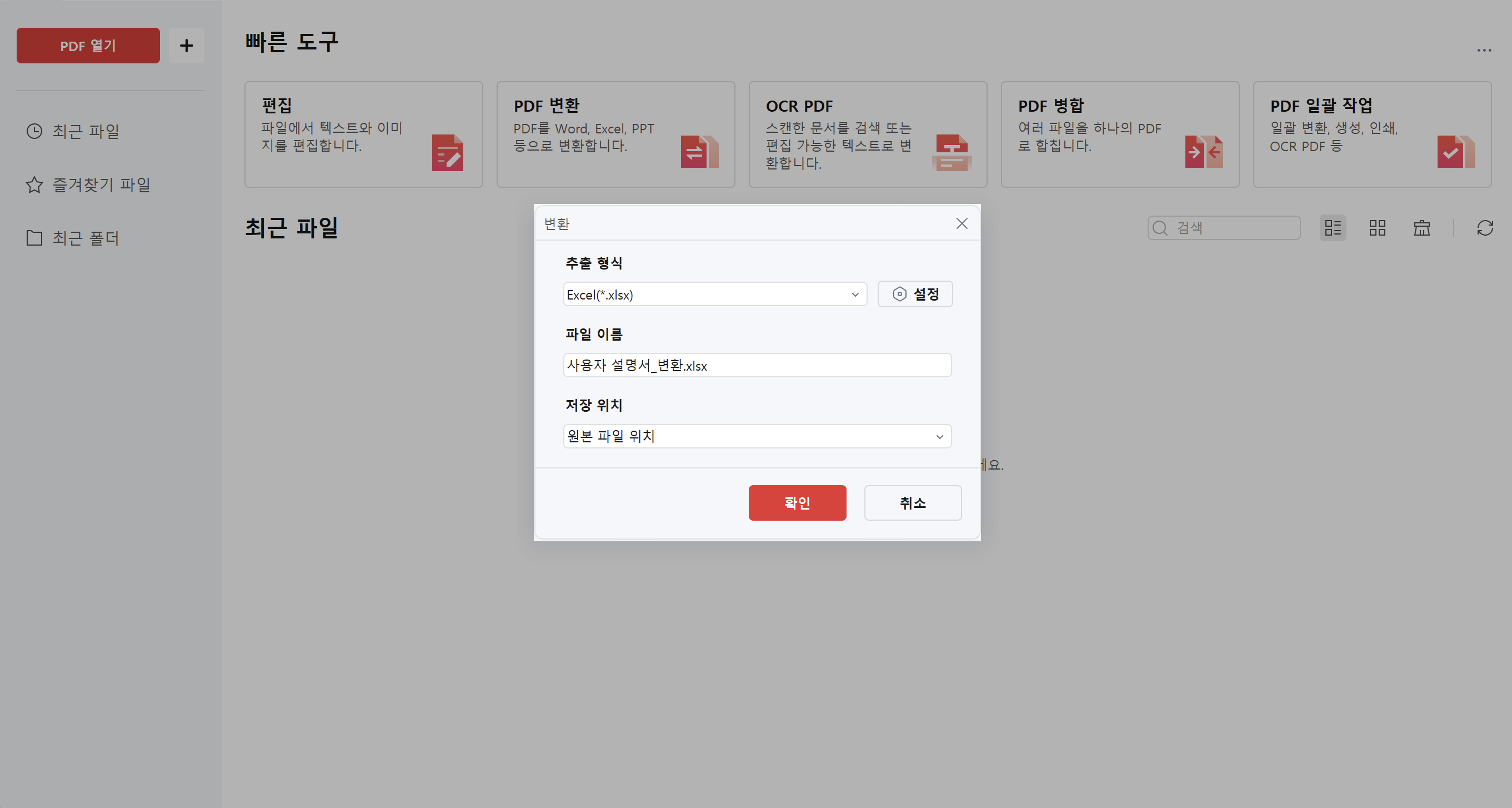Open the PDF 변환 tool icon
Screen dimensions: 1512x808
coord(700,152)
